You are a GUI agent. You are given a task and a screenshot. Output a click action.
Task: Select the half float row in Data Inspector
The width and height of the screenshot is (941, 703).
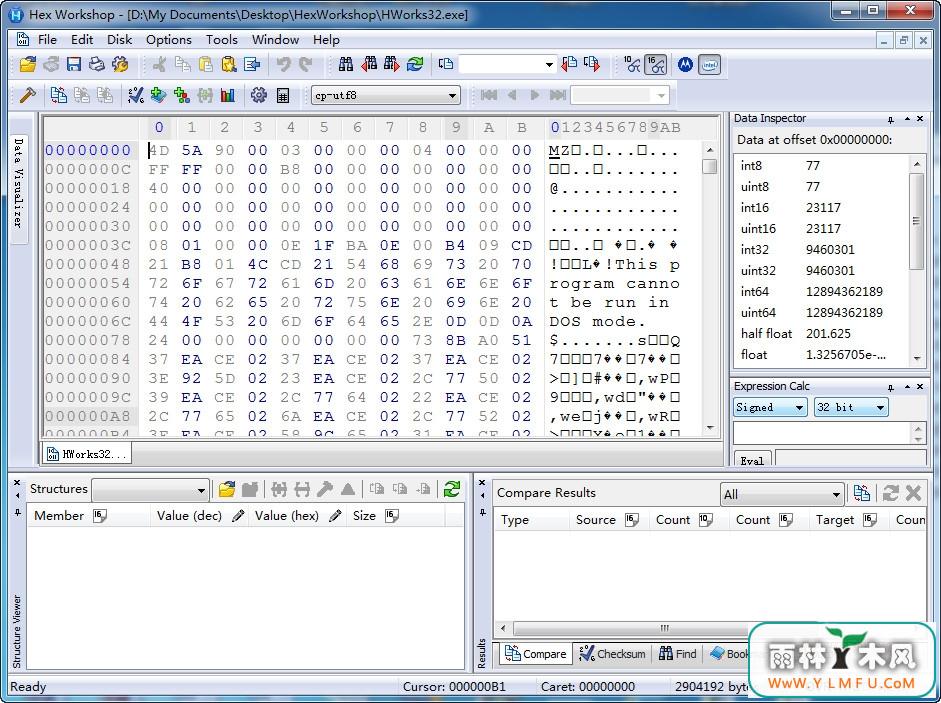[822, 334]
